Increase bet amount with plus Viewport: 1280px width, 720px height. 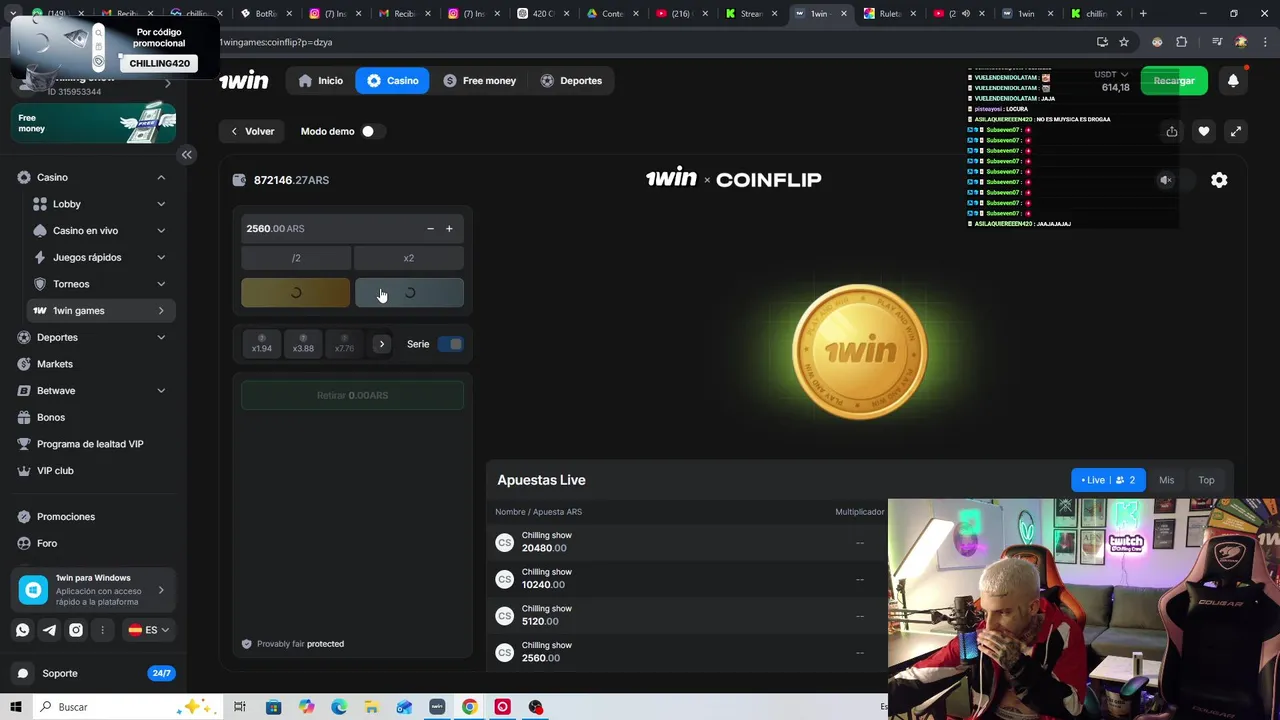pyautogui.click(x=449, y=229)
